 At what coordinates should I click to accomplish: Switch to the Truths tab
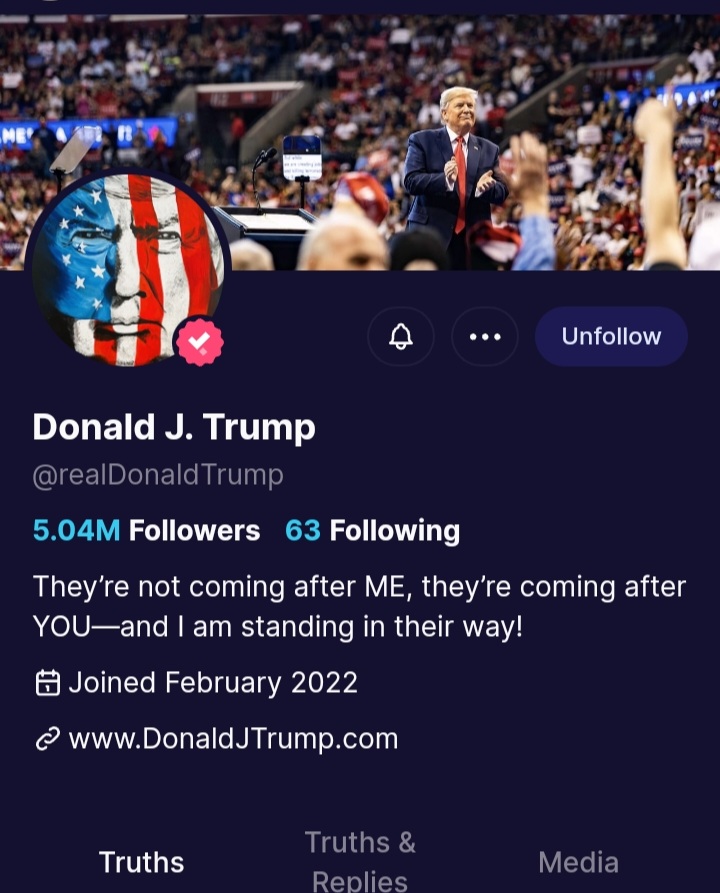pyautogui.click(x=141, y=862)
